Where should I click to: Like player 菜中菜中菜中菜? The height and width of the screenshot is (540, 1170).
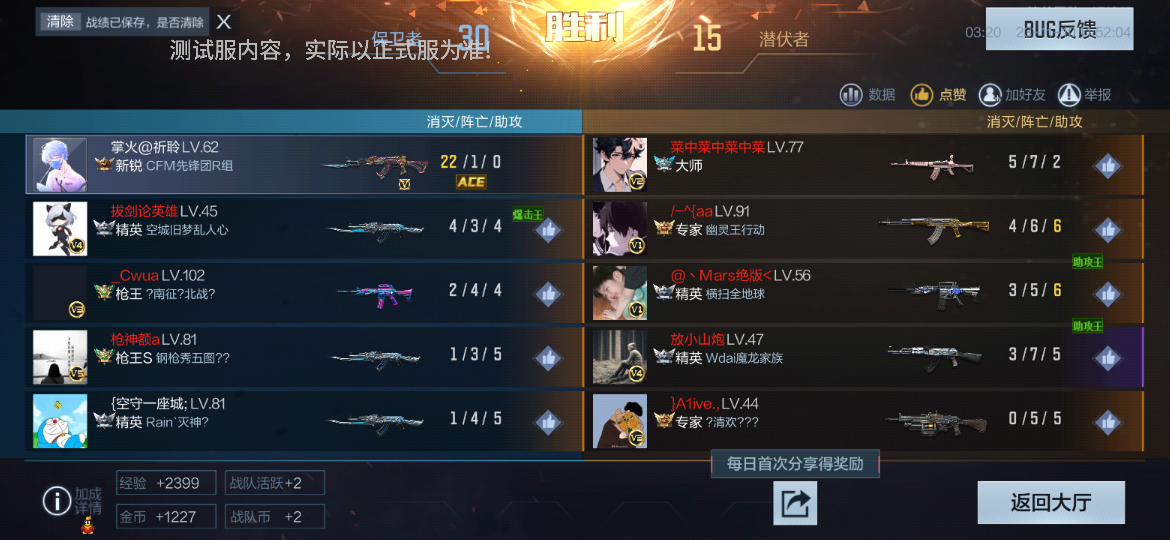pyautogui.click(x=1107, y=166)
